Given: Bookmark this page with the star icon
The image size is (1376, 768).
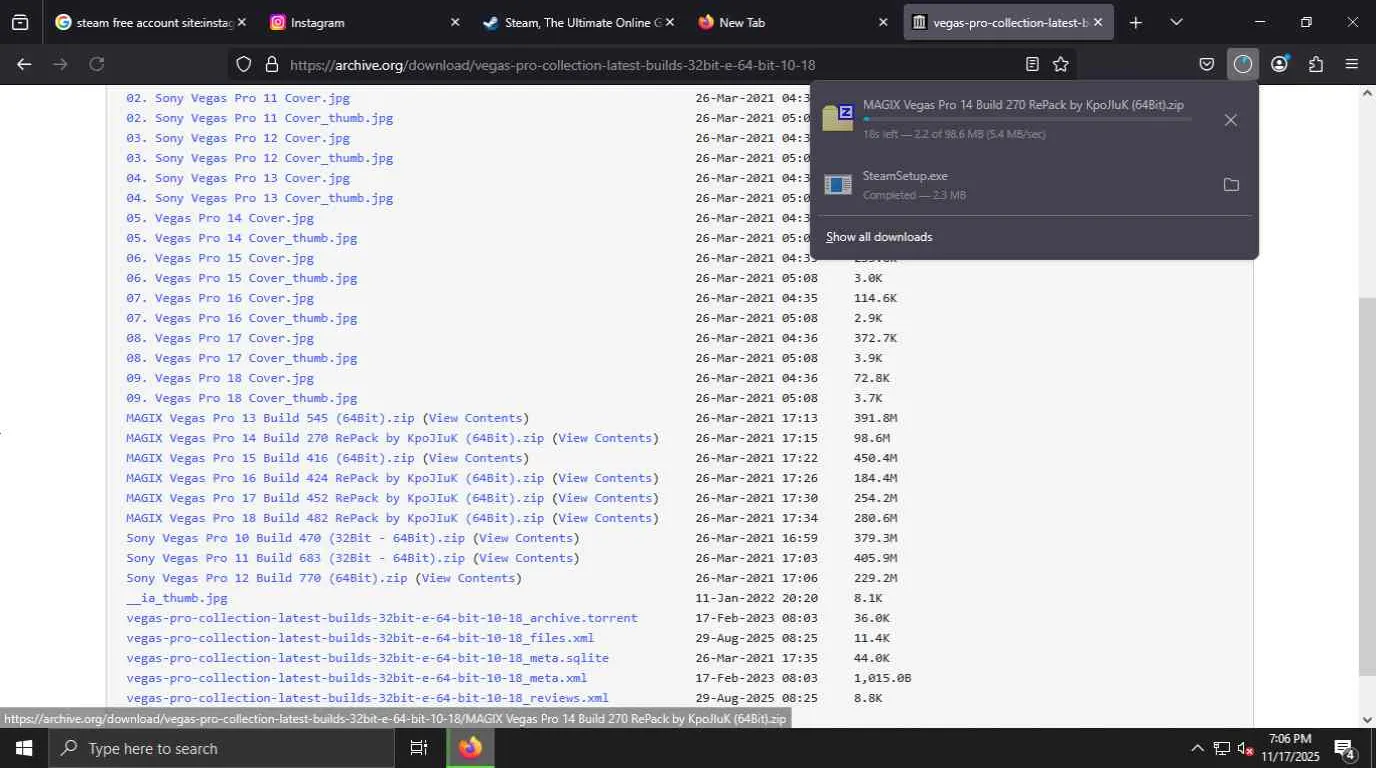Looking at the screenshot, I should tap(1061, 64).
